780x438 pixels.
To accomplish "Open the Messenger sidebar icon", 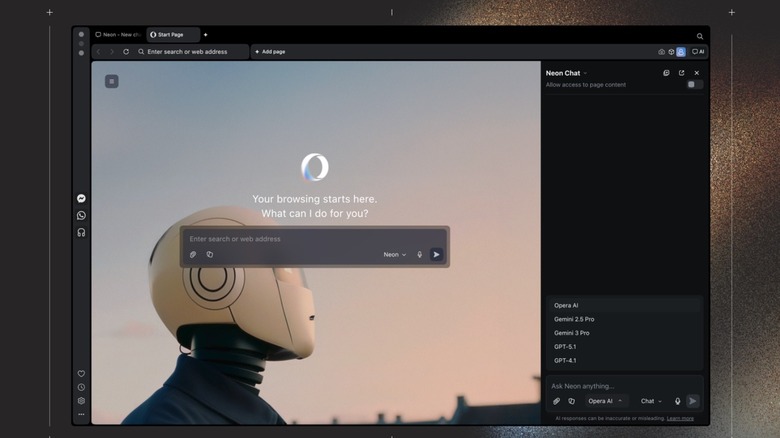I will [81, 199].
